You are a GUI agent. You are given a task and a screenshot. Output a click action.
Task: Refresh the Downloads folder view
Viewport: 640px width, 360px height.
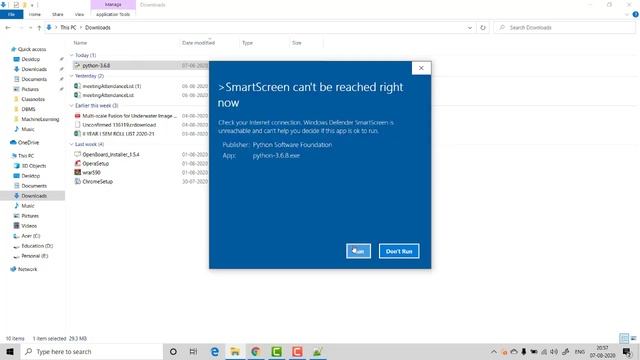[x=483, y=27]
